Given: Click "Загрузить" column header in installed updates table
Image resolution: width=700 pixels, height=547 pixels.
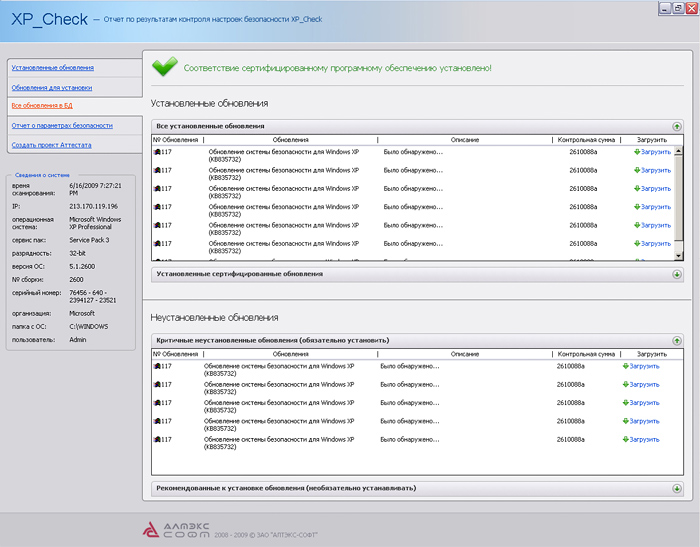Looking at the screenshot, I should [x=652, y=140].
